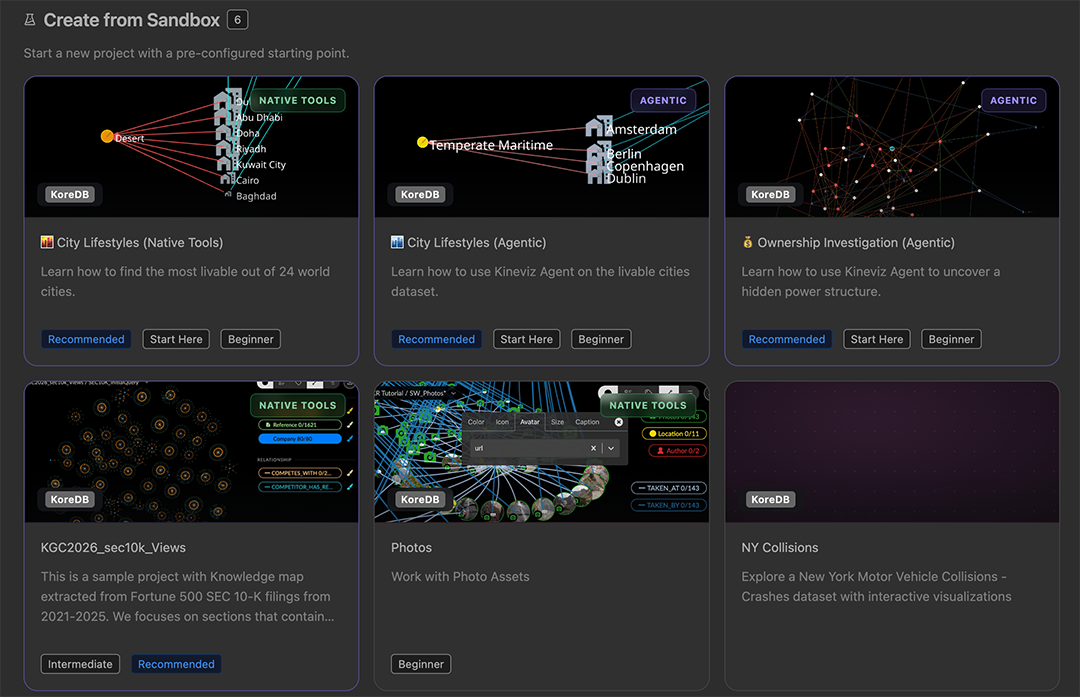Open the NY Collisions sandbox thumbnail
This screenshot has height=697, width=1080.
(892, 452)
